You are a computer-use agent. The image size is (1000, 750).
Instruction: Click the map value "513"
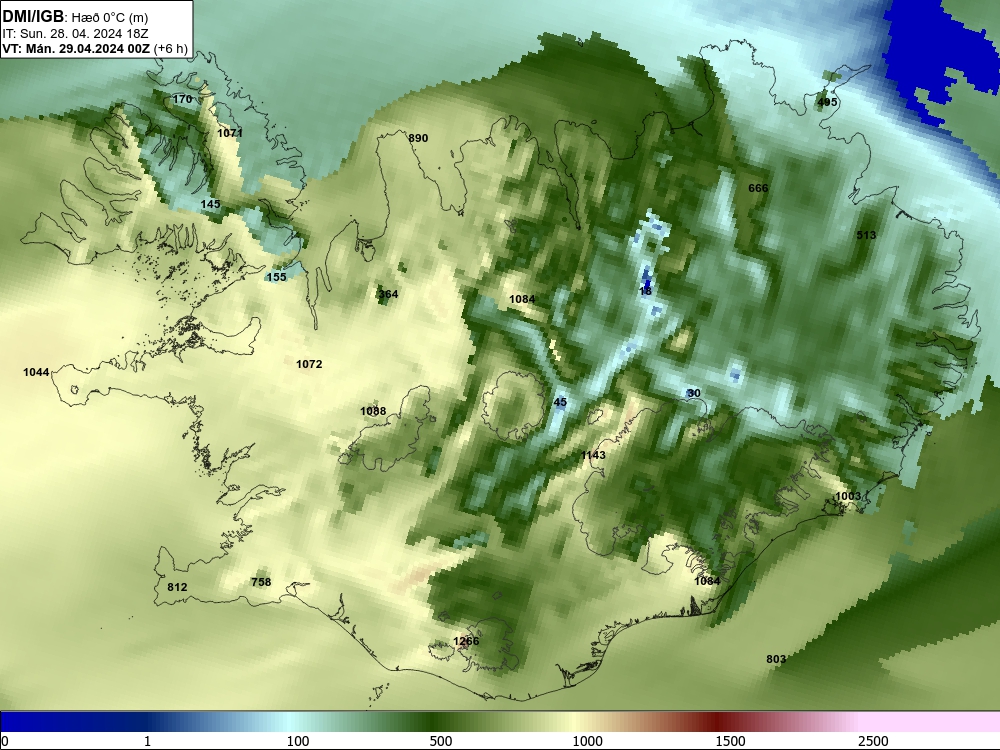pyautogui.click(x=865, y=235)
